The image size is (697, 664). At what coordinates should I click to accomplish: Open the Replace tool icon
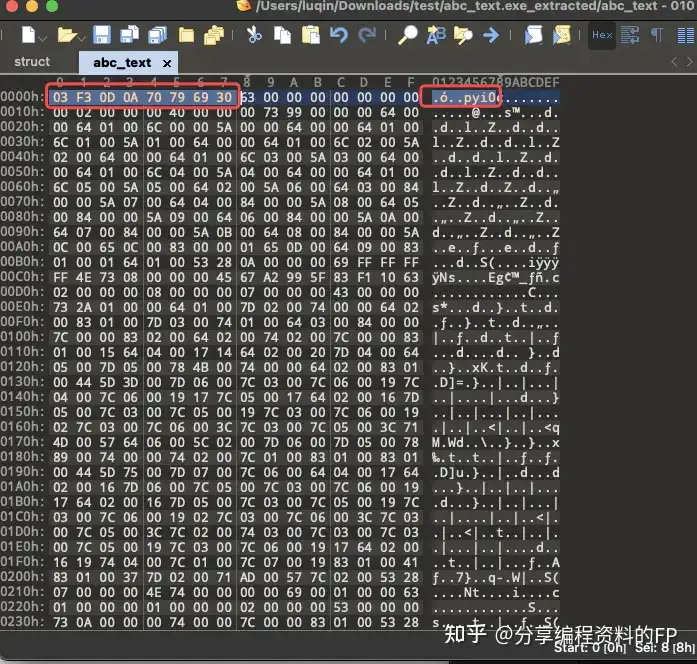(436, 35)
